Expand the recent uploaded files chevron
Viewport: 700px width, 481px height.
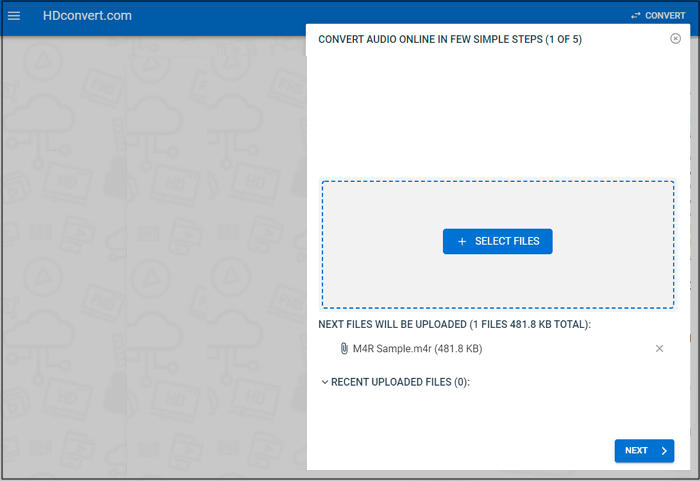[x=324, y=382]
